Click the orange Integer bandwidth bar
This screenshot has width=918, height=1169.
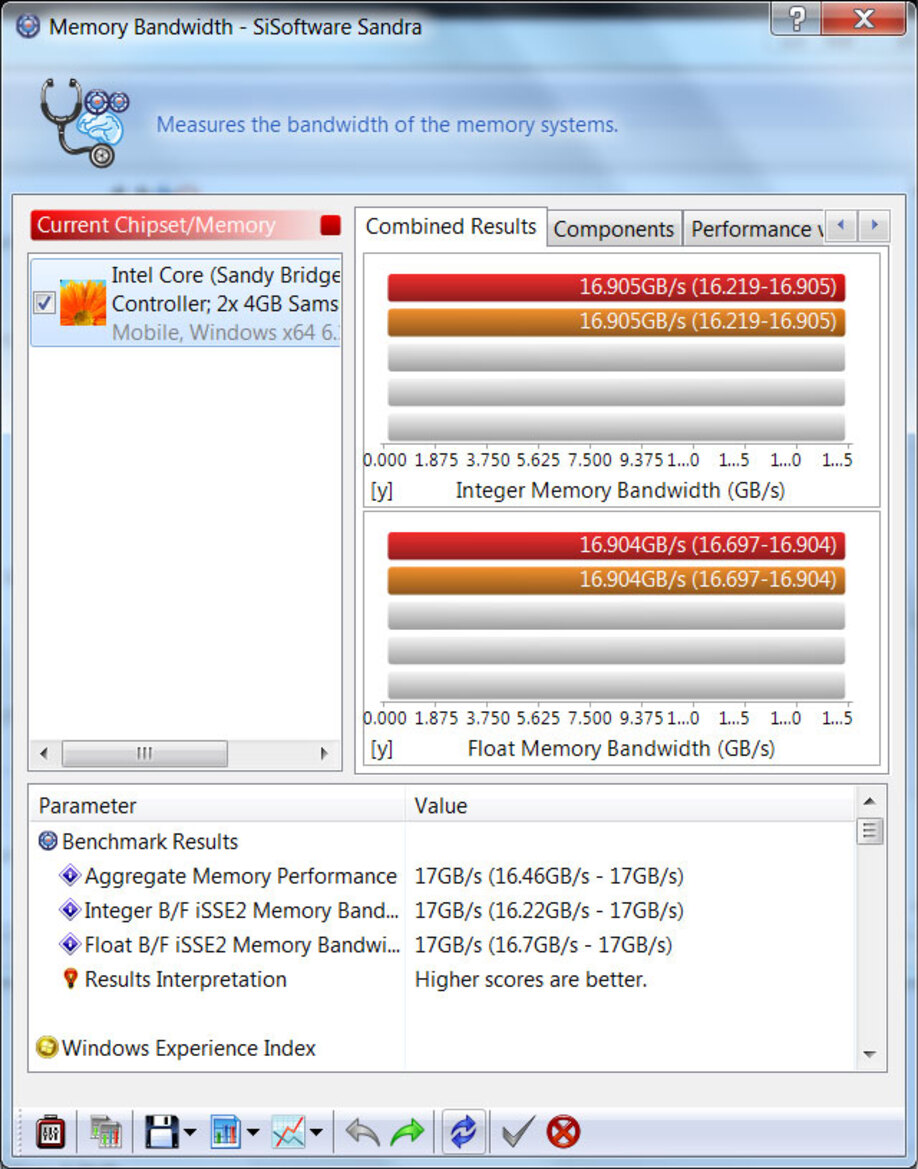(x=616, y=321)
